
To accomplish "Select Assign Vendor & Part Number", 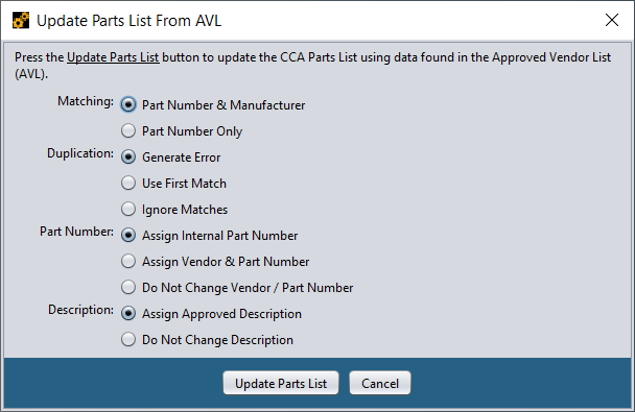I will 128,261.
